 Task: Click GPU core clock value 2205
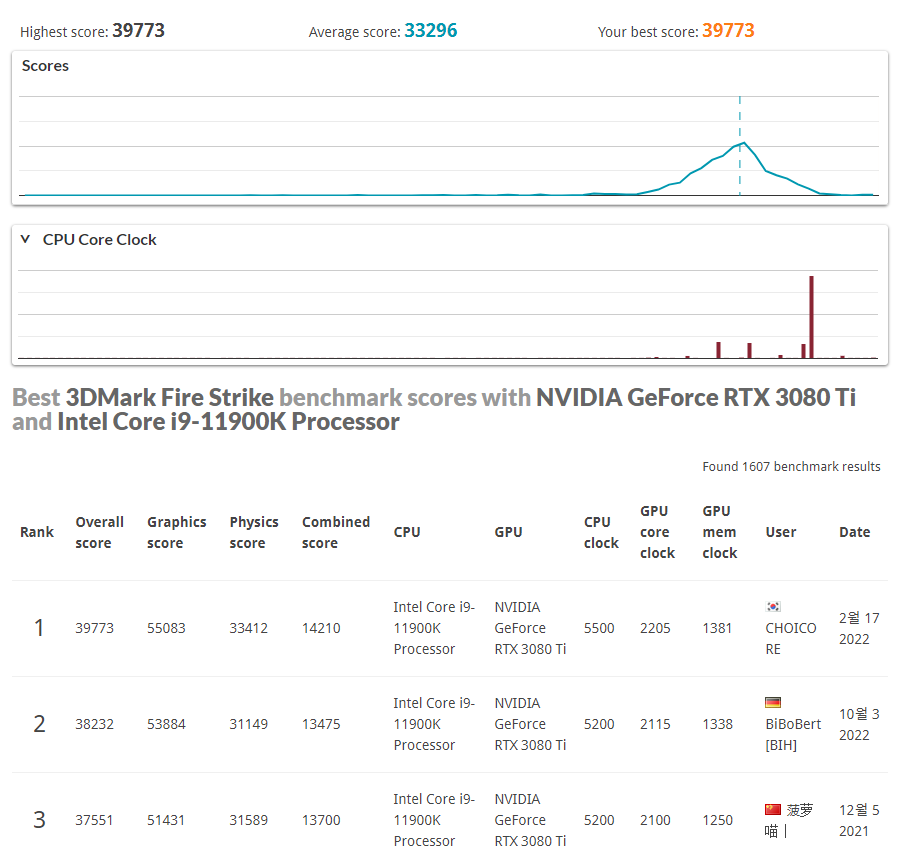point(655,628)
